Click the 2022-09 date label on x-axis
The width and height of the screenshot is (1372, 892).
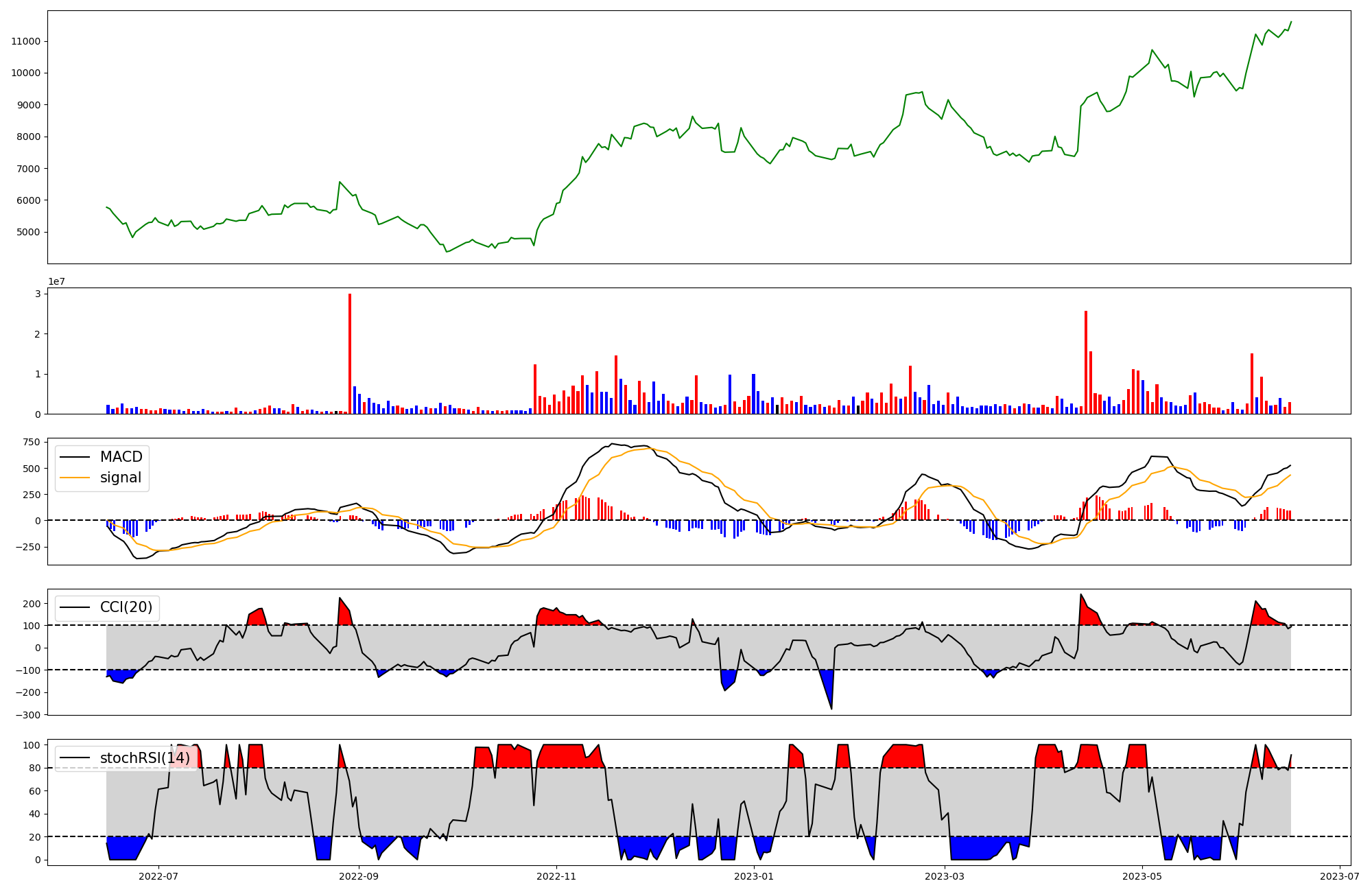pyautogui.click(x=359, y=876)
